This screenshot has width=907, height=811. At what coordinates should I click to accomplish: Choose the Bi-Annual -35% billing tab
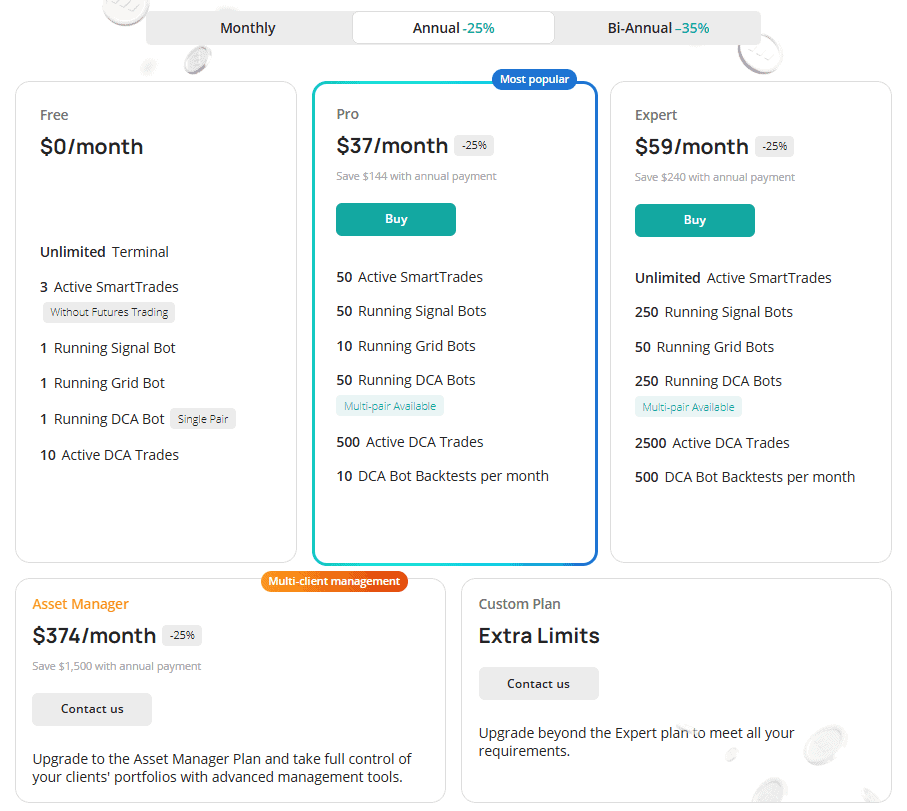coord(658,28)
